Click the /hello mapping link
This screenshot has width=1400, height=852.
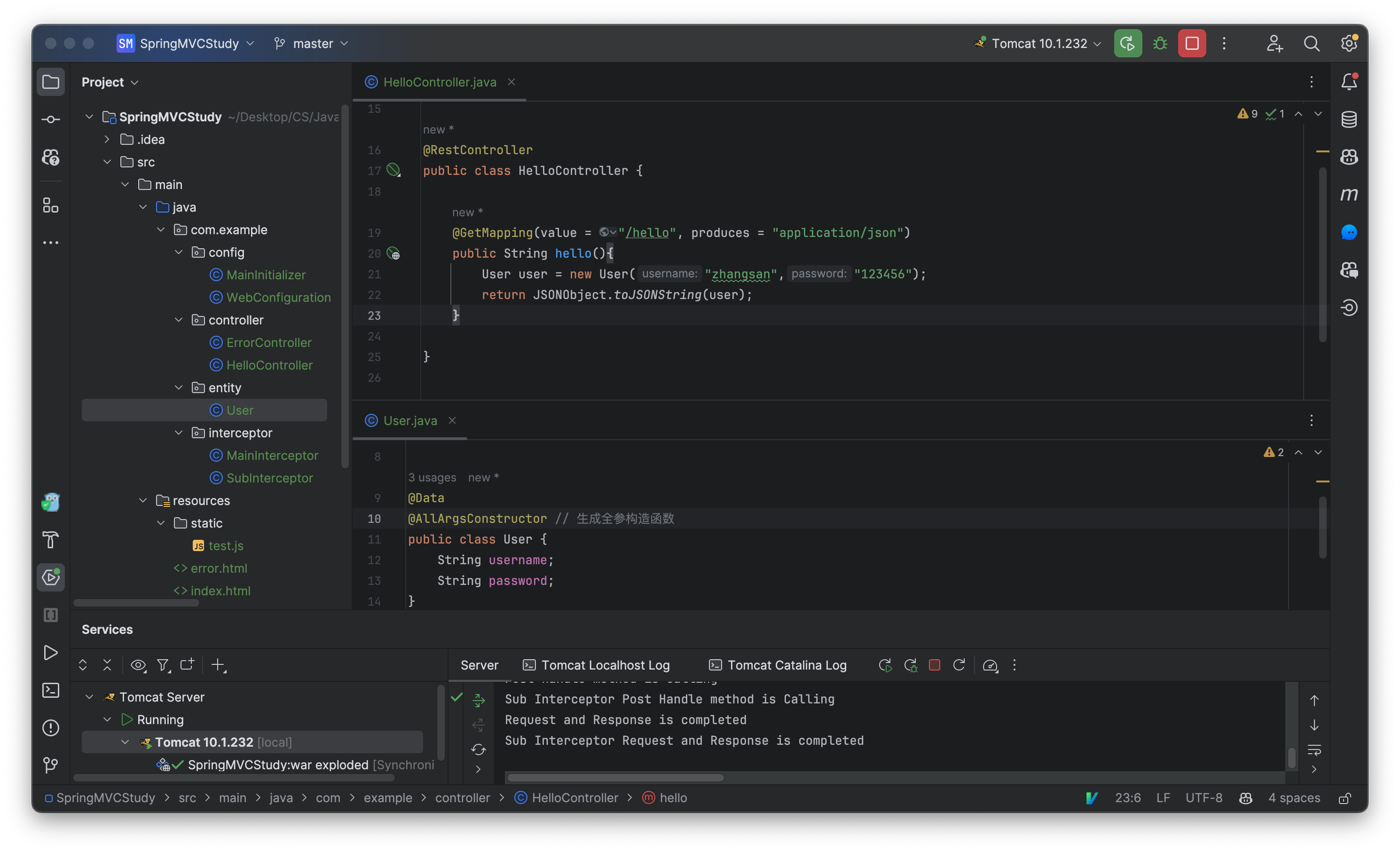click(x=647, y=232)
